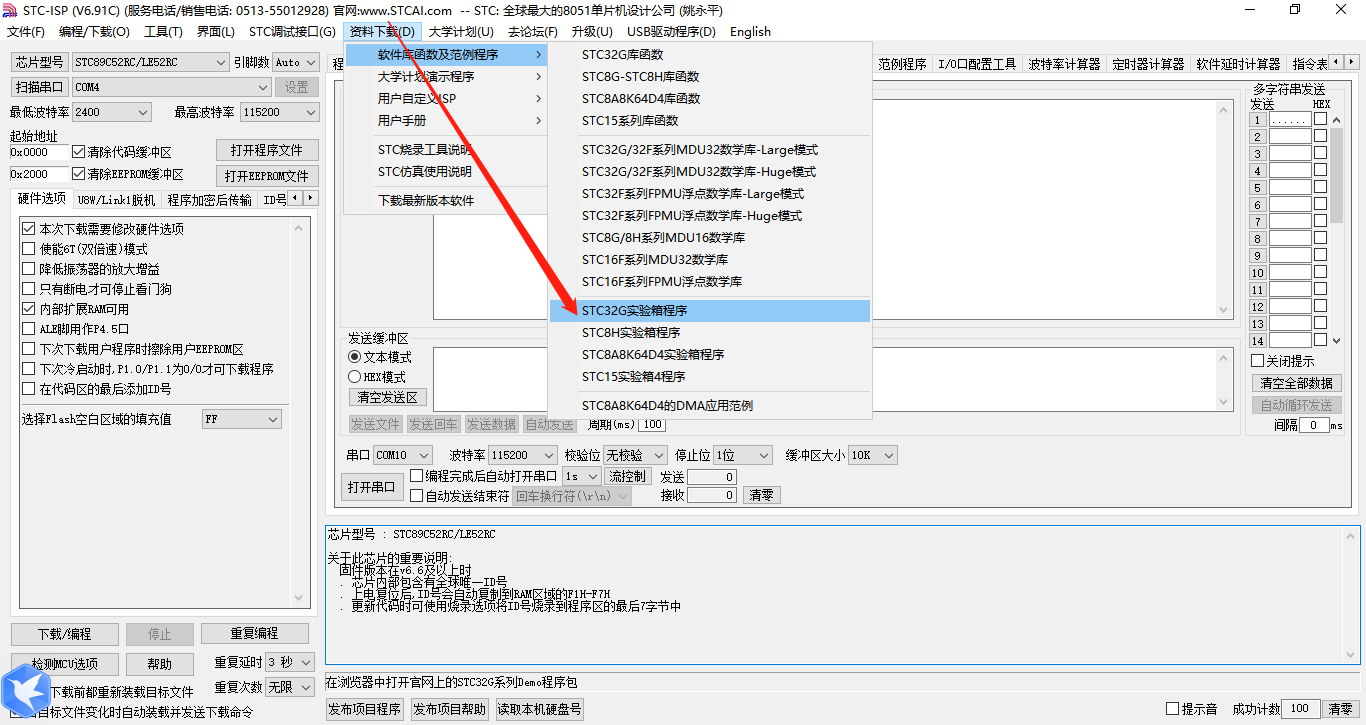The image size is (1366, 725).
Task: Click 检测MCU选项 button
Action: [x=64, y=664]
